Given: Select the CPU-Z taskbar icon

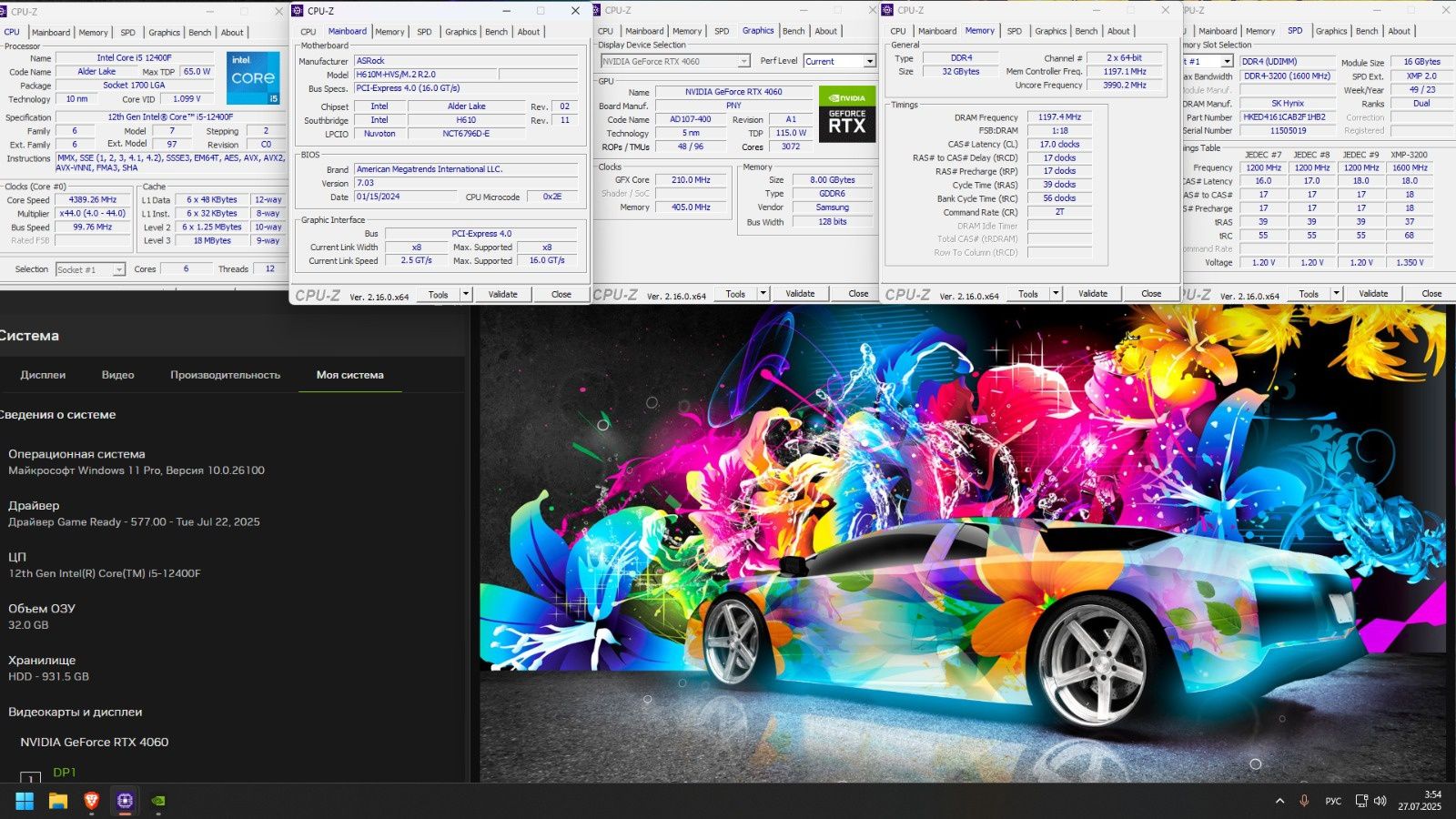Looking at the screenshot, I should click(x=125, y=801).
